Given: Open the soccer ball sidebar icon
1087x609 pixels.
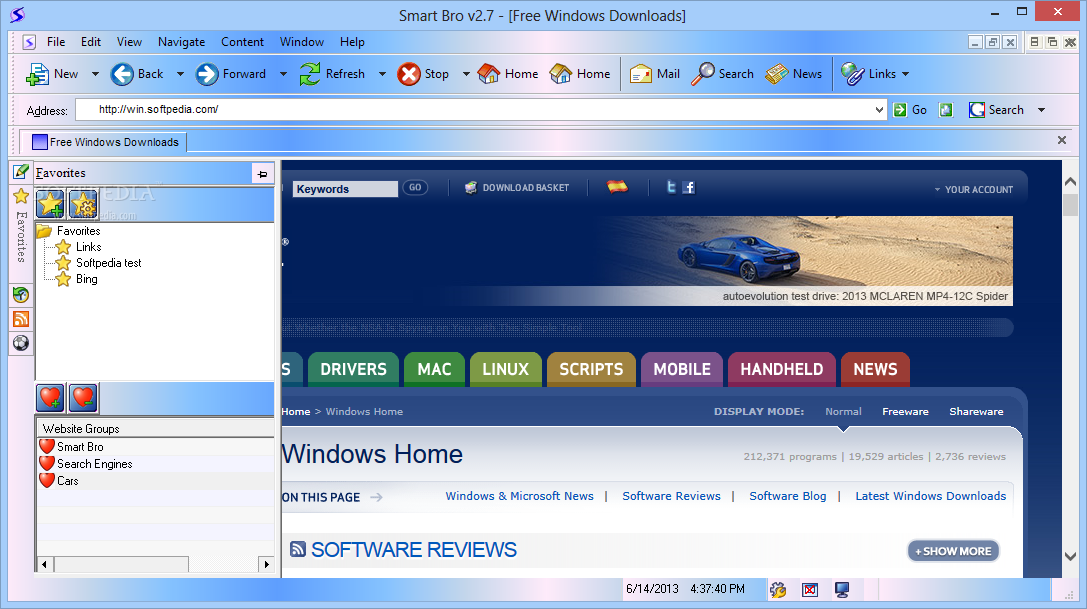Looking at the screenshot, I should [21, 343].
